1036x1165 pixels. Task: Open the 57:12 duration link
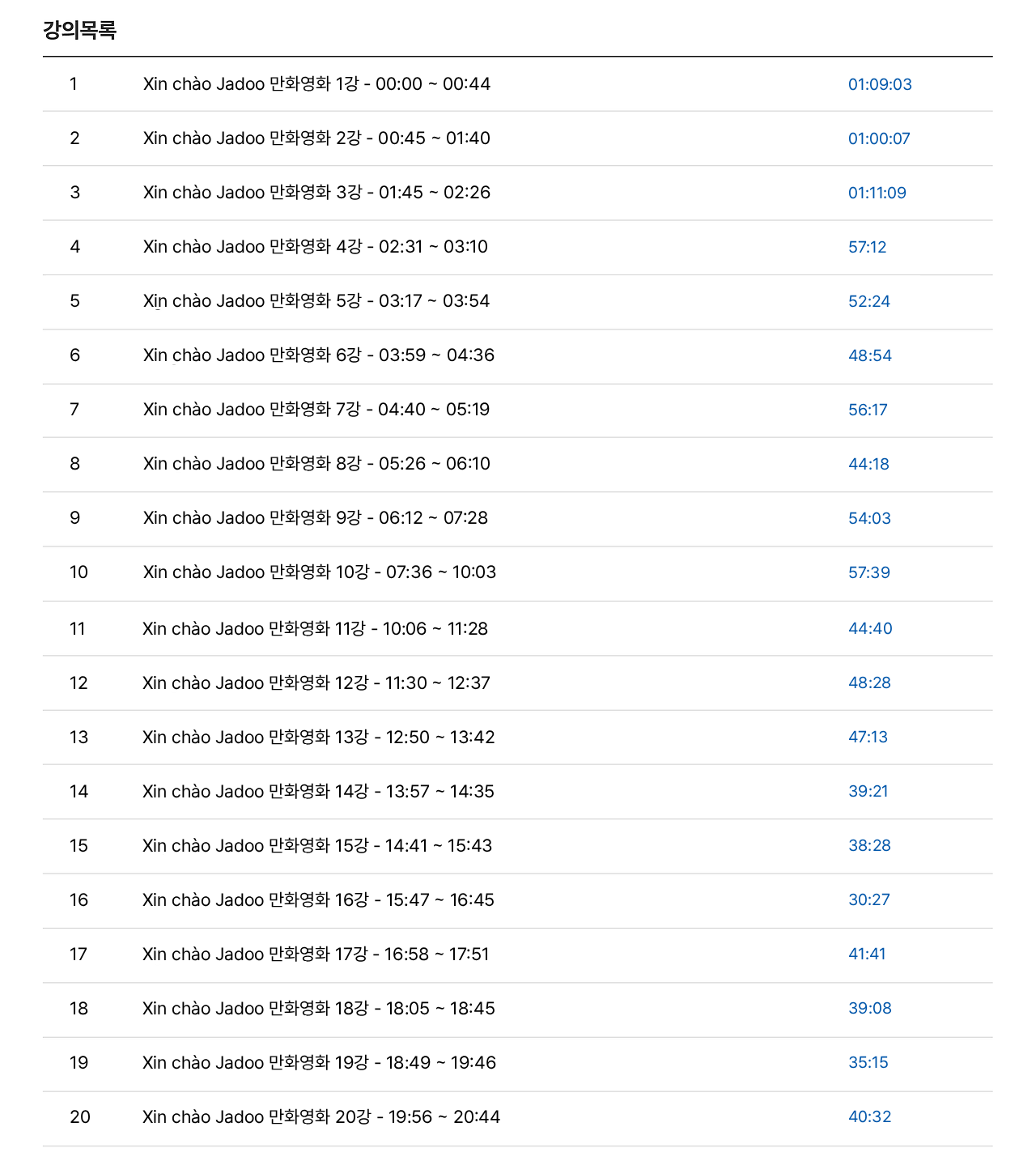point(867,247)
